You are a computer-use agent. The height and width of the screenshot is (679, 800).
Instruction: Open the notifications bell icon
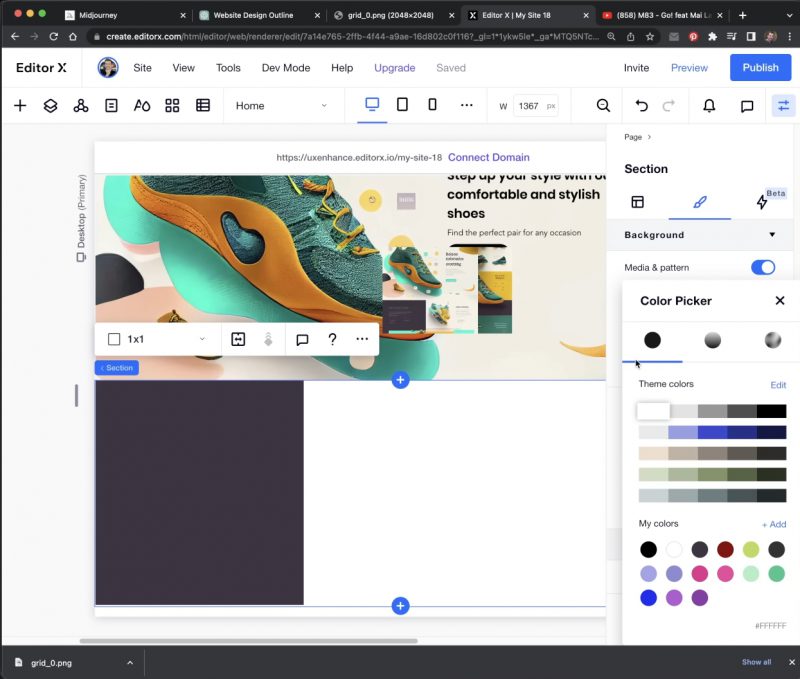[x=709, y=105]
